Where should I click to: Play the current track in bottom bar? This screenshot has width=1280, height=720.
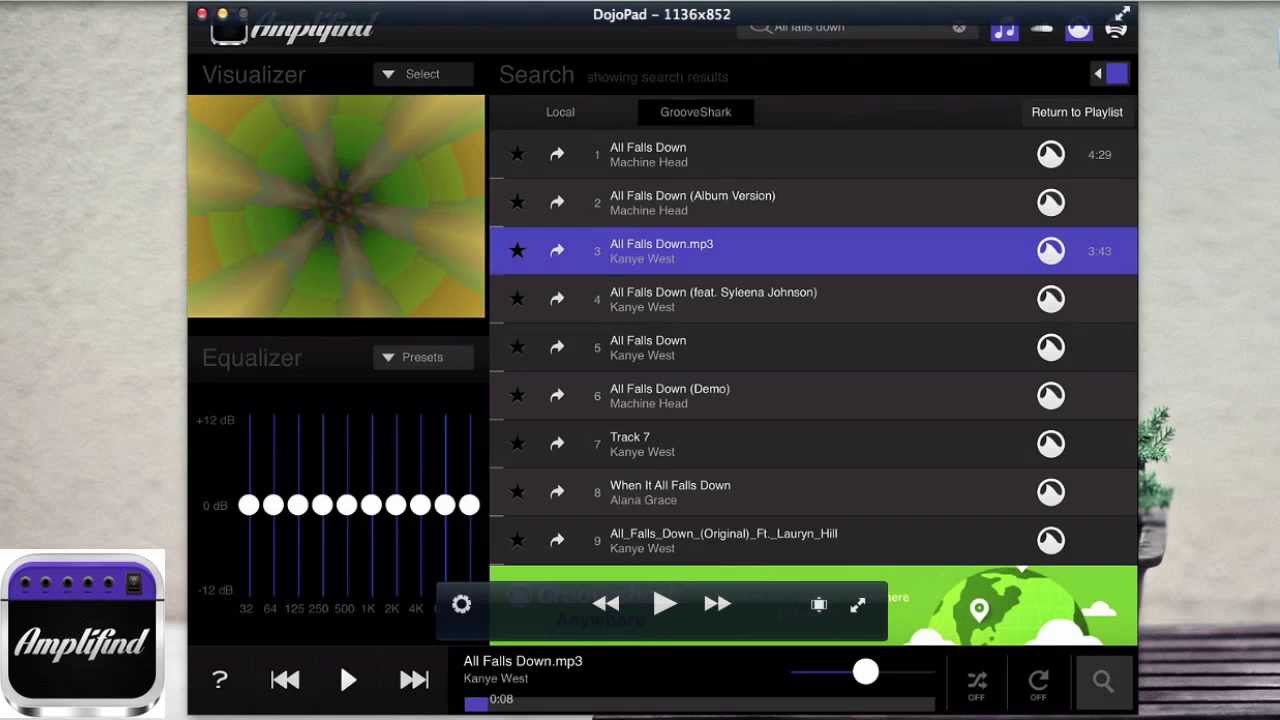(348, 681)
